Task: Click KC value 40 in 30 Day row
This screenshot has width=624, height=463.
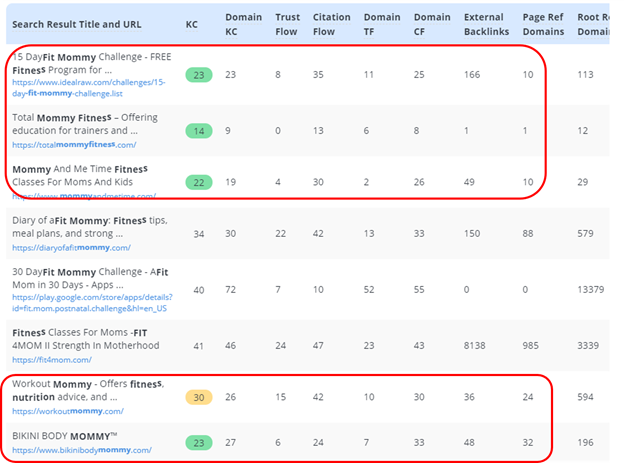Action: tap(199, 290)
